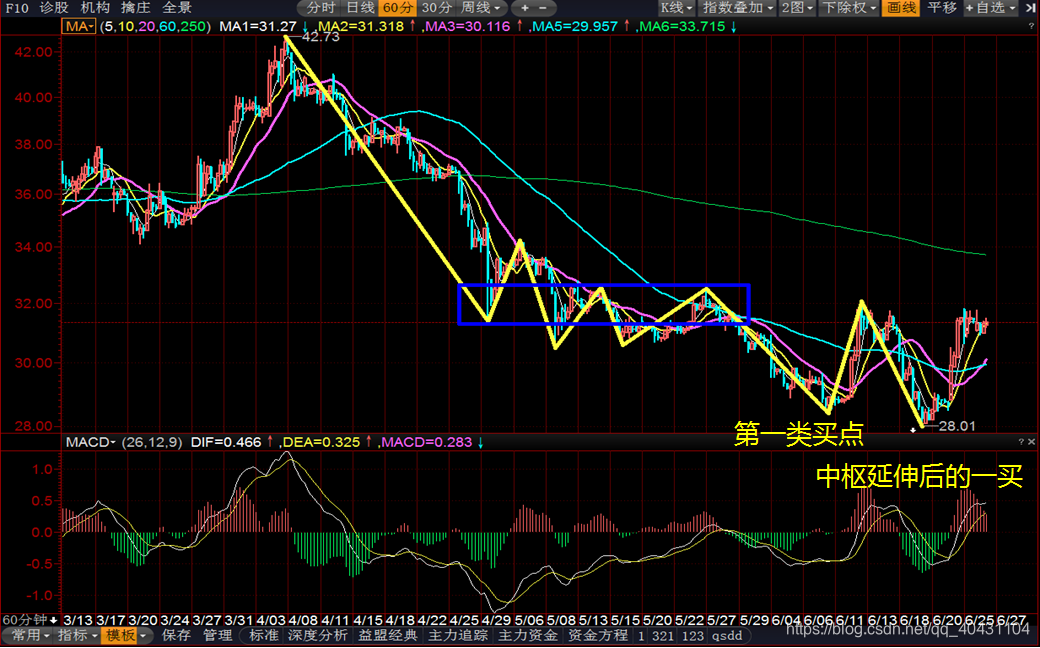Select the 30分 period tab
Viewport: 1040px width, 648px height.
[x=437, y=8]
